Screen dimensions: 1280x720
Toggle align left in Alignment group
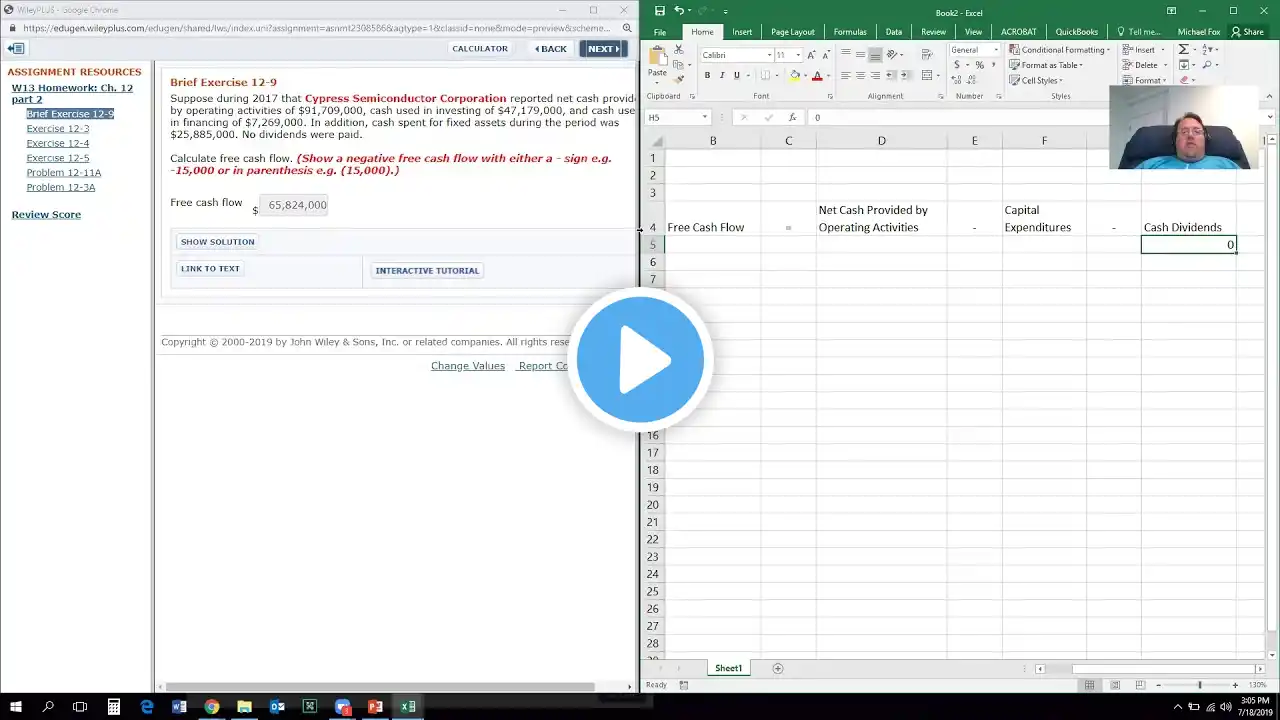pyautogui.click(x=845, y=75)
